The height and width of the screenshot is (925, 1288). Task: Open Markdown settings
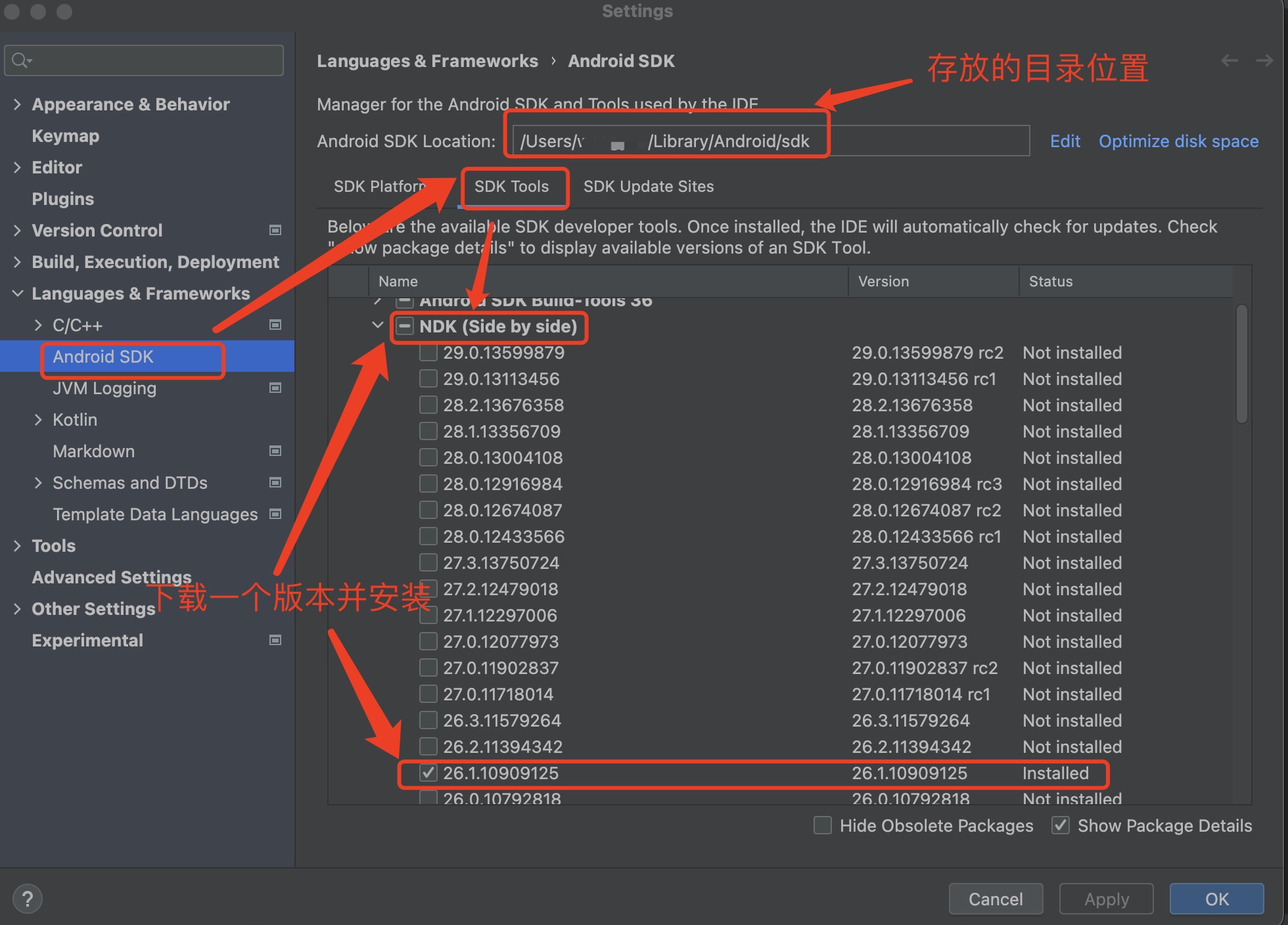coord(94,451)
